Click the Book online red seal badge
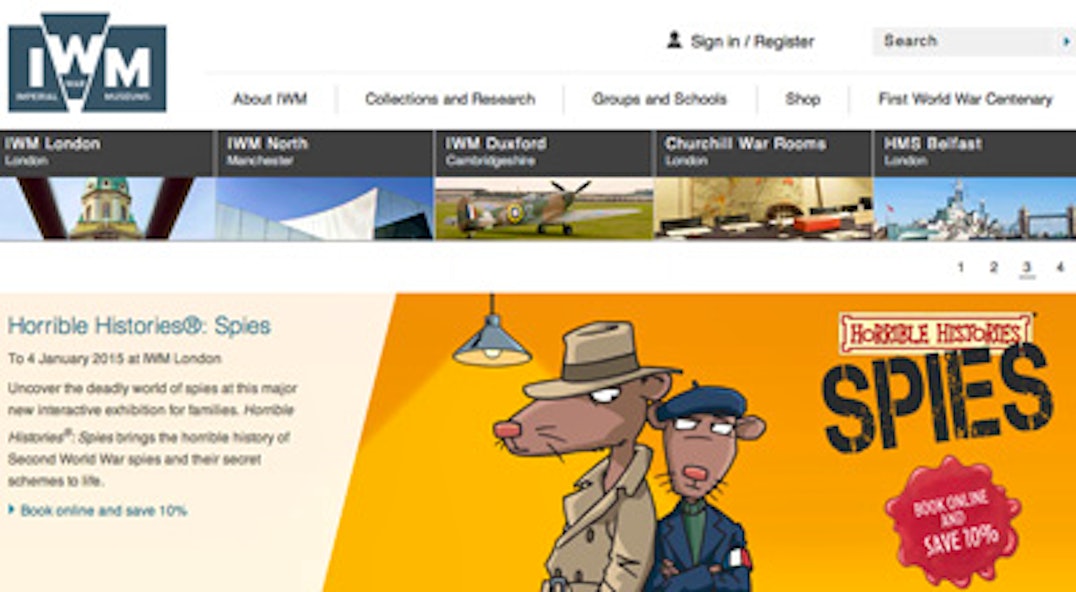Image resolution: width=1076 pixels, height=592 pixels. click(953, 522)
